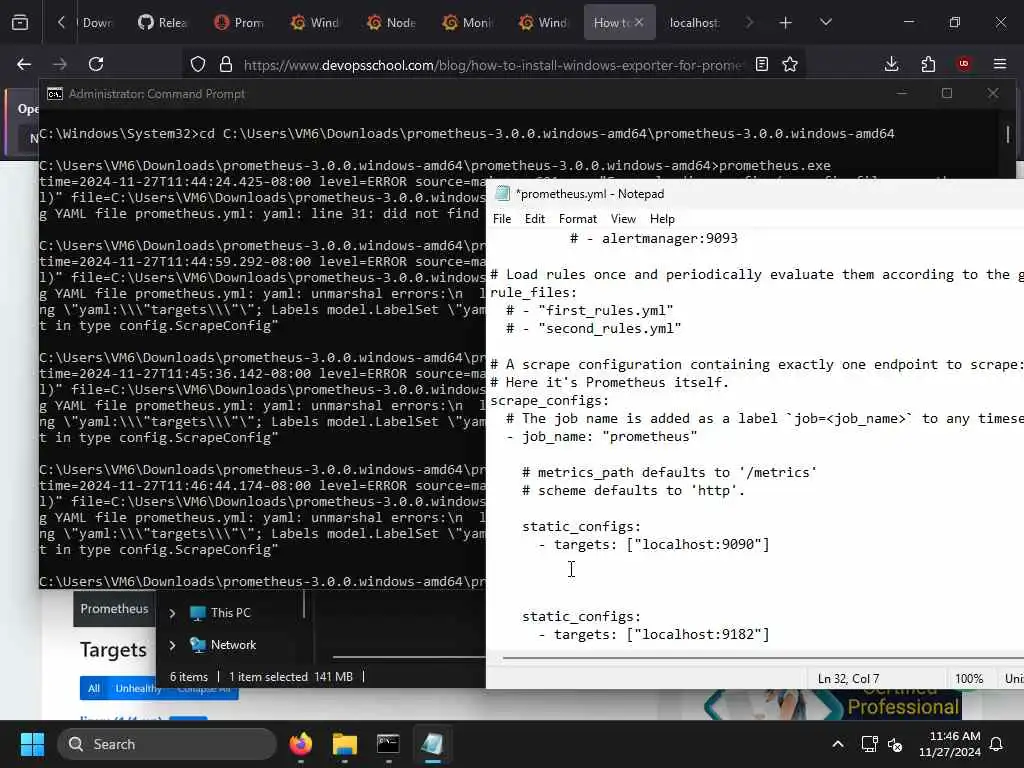Show hidden system tray icons

pos(837,744)
